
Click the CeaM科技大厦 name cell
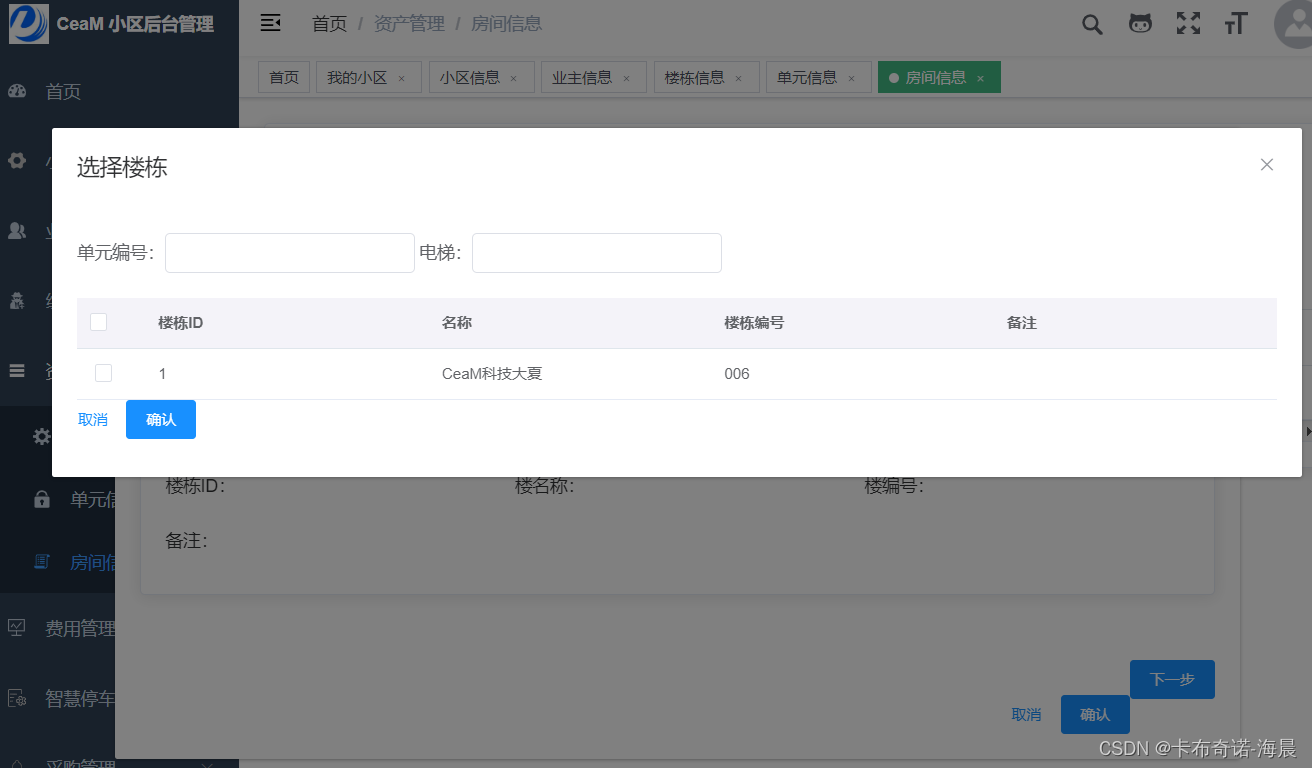492,374
